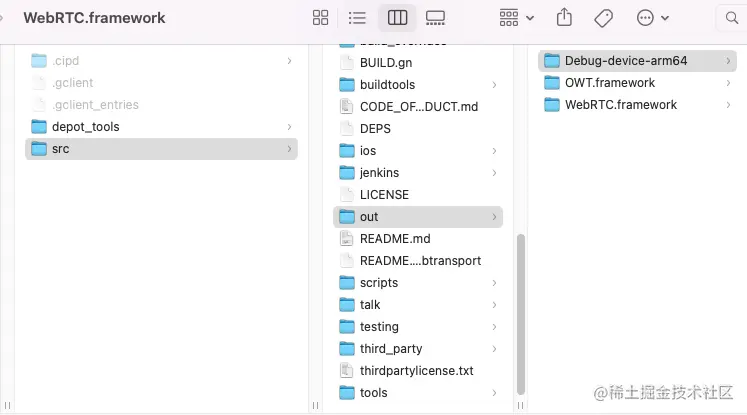Switch to icon grid view
The width and height of the screenshot is (747, 415).
tap(320, 18)
